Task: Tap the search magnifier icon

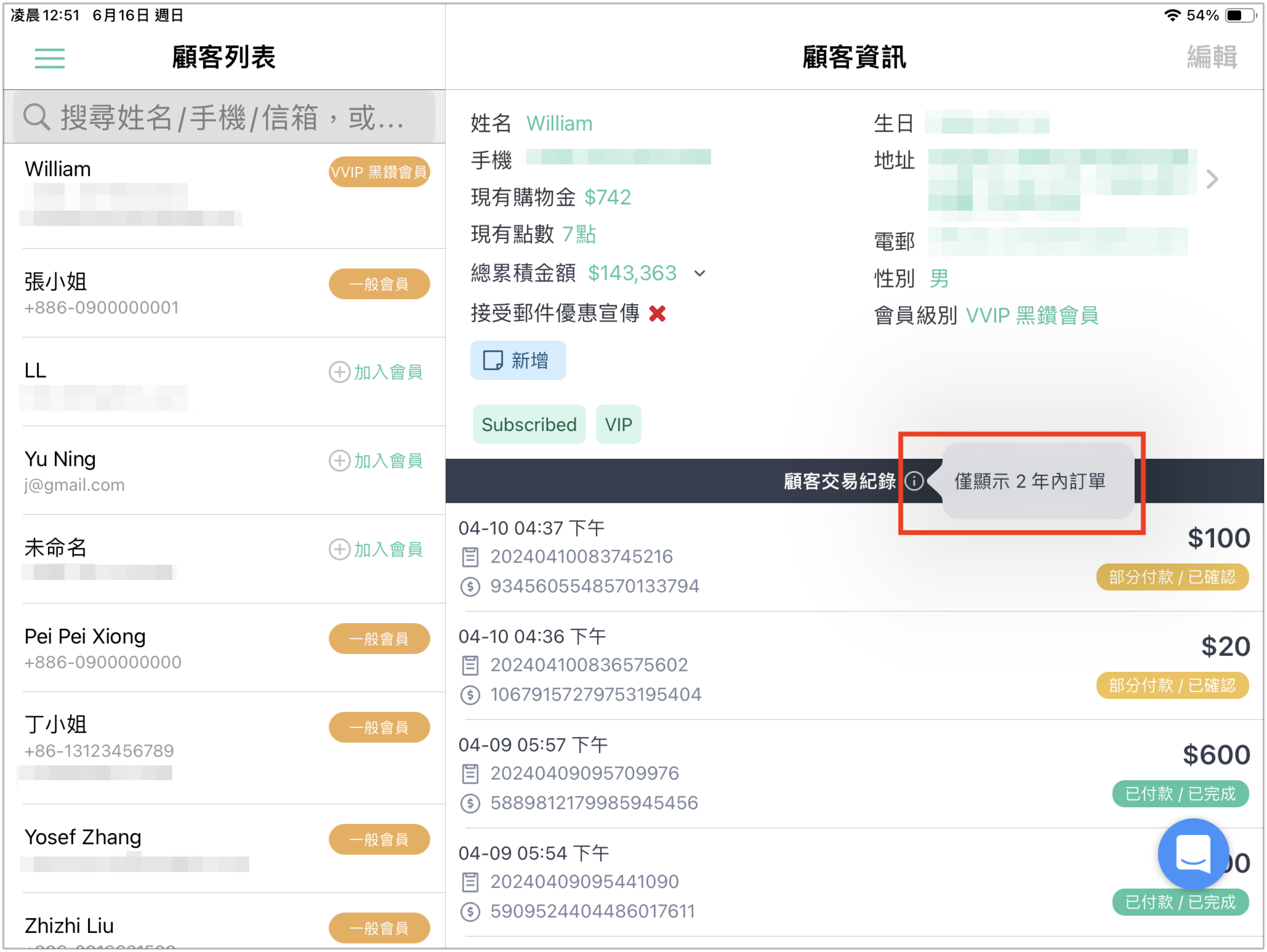Action: coord(37,116)
